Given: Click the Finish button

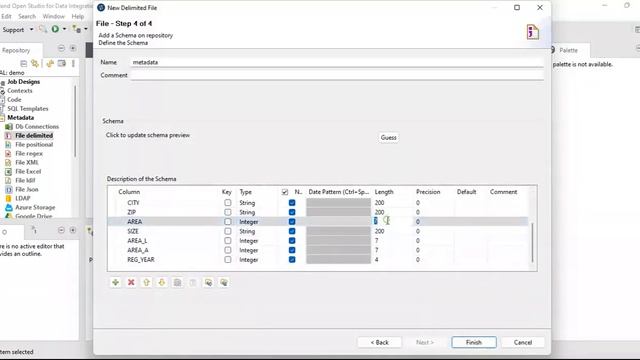Looking at the screenshot, I should (x=474, y=342).
